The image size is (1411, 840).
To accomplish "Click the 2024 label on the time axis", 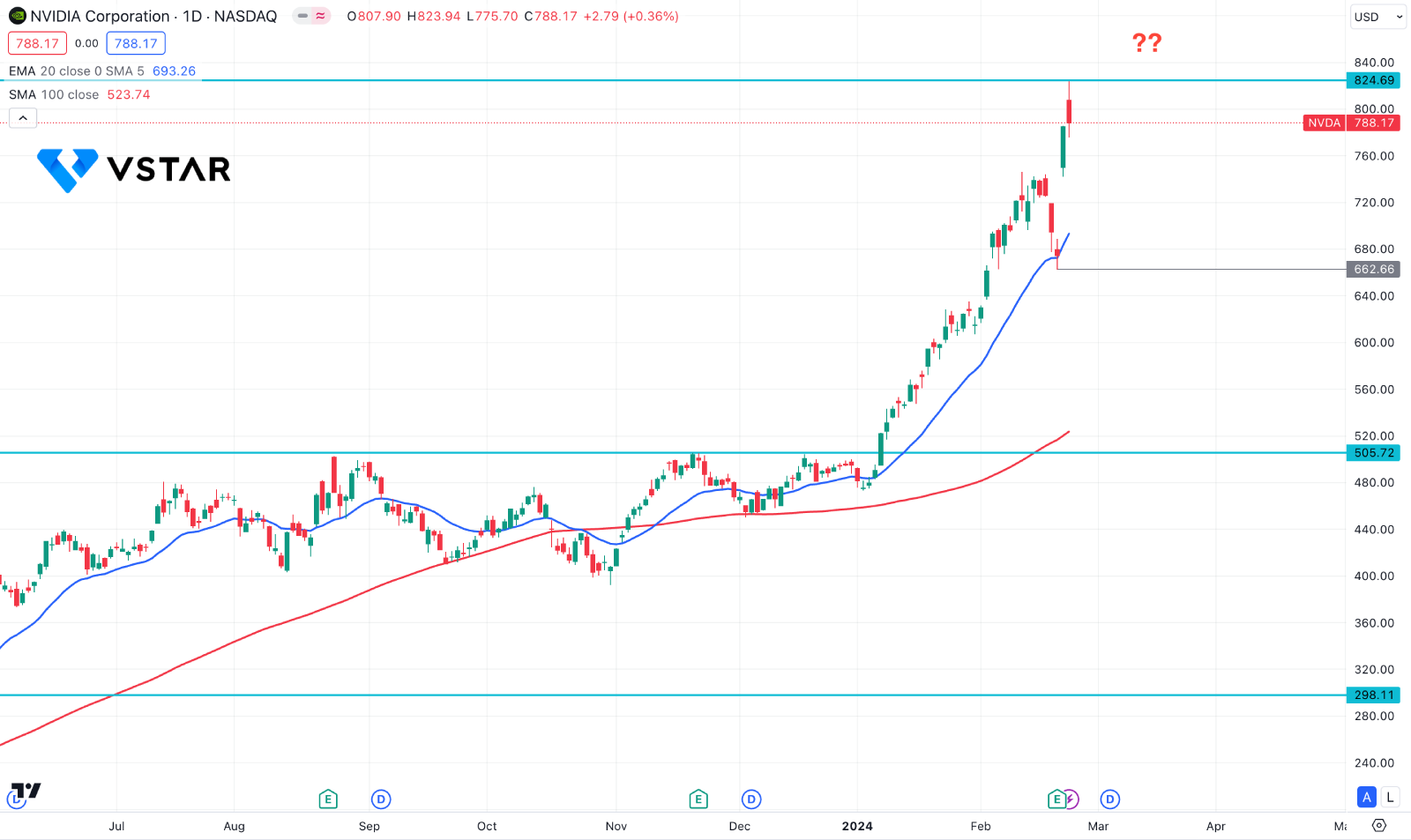I will click(857, 826).
